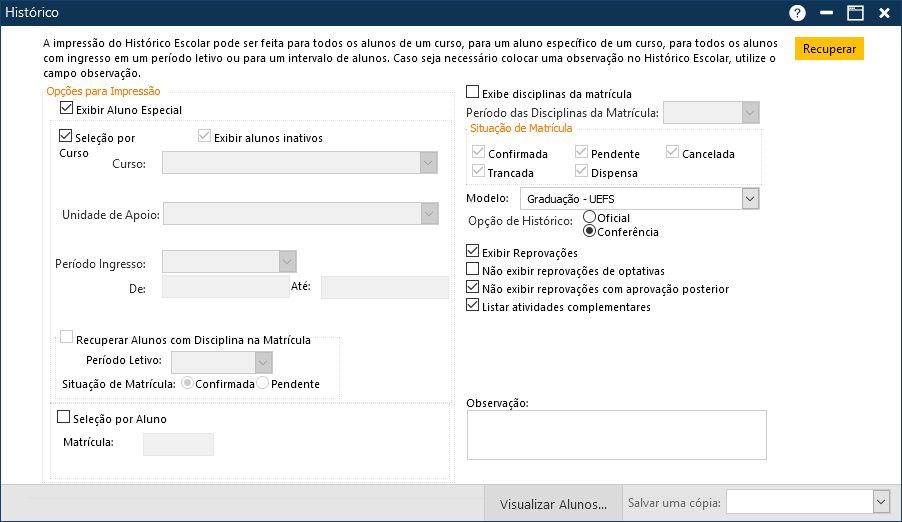Open the Curso combo box

[x=428, y=163]
